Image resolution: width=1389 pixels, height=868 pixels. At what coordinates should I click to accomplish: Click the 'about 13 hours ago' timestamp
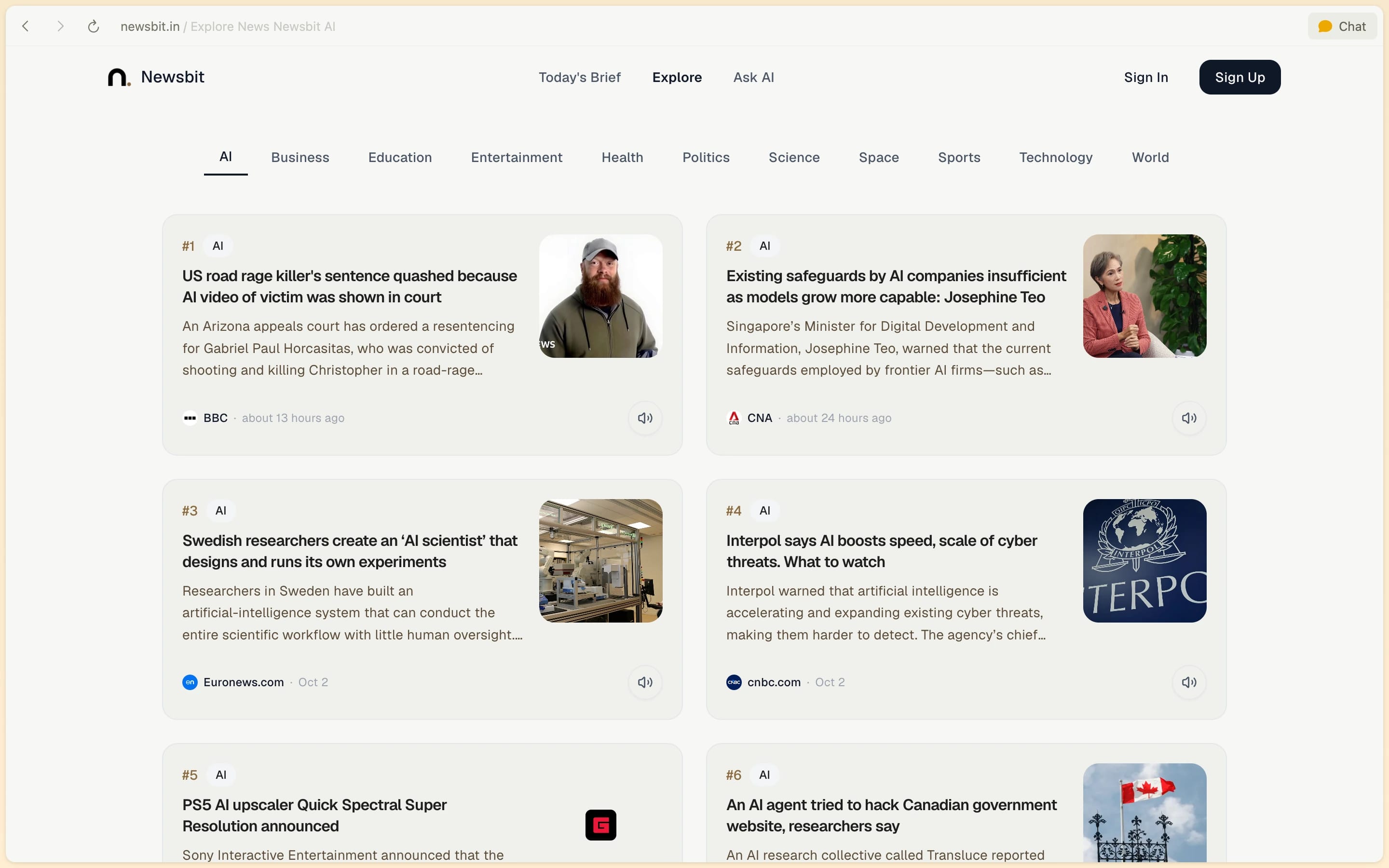pyautogui.click(x=293, y=418)
